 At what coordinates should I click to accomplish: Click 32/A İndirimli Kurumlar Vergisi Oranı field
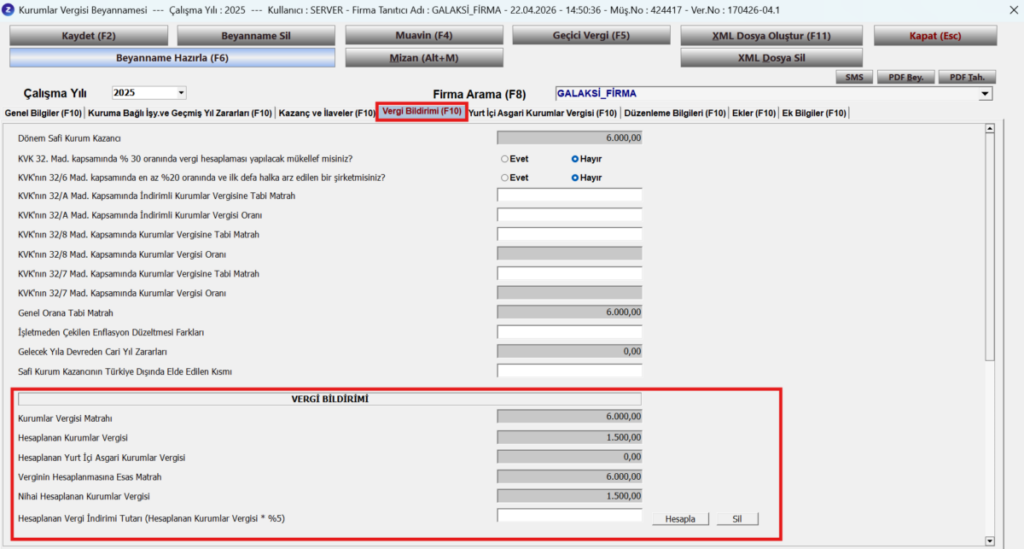pos(569,215)
